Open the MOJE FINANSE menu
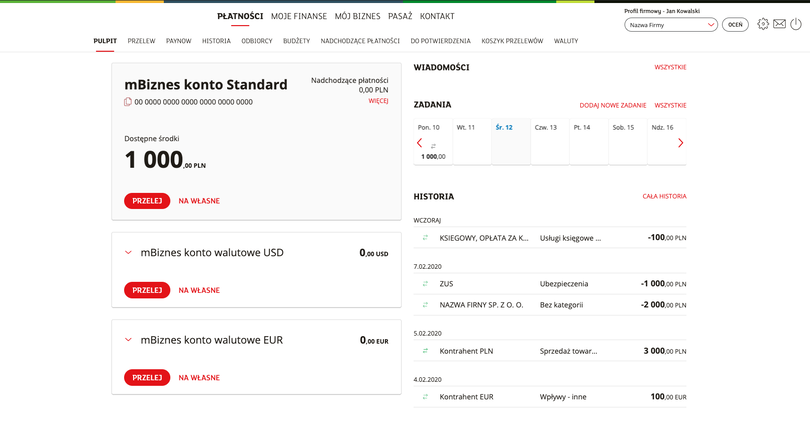Screen dimensions: 810x425 [299, 16]
